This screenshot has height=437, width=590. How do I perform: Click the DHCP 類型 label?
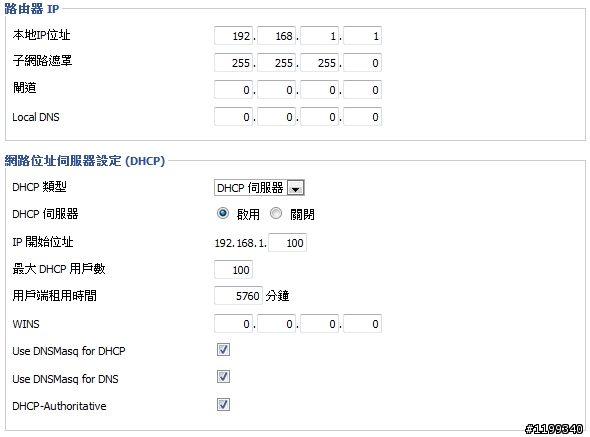(x=39, y=187)
